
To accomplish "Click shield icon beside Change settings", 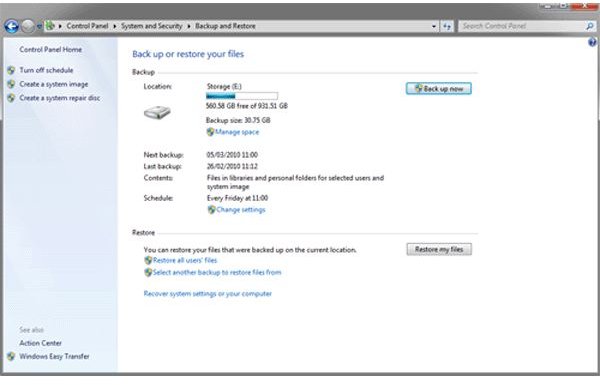I will point(211,210).
